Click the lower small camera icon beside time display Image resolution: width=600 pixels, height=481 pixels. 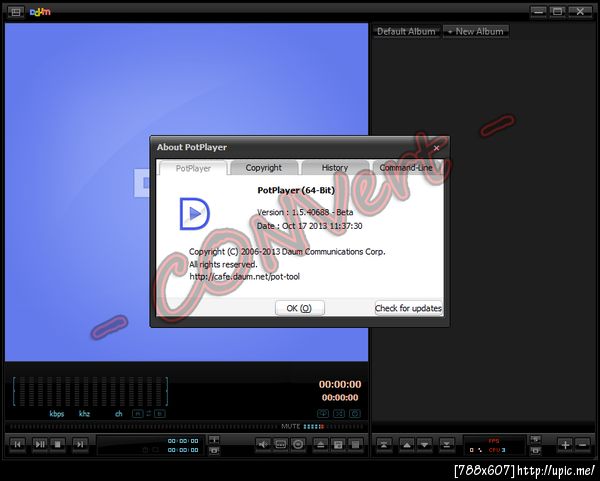tap(214, 451)
